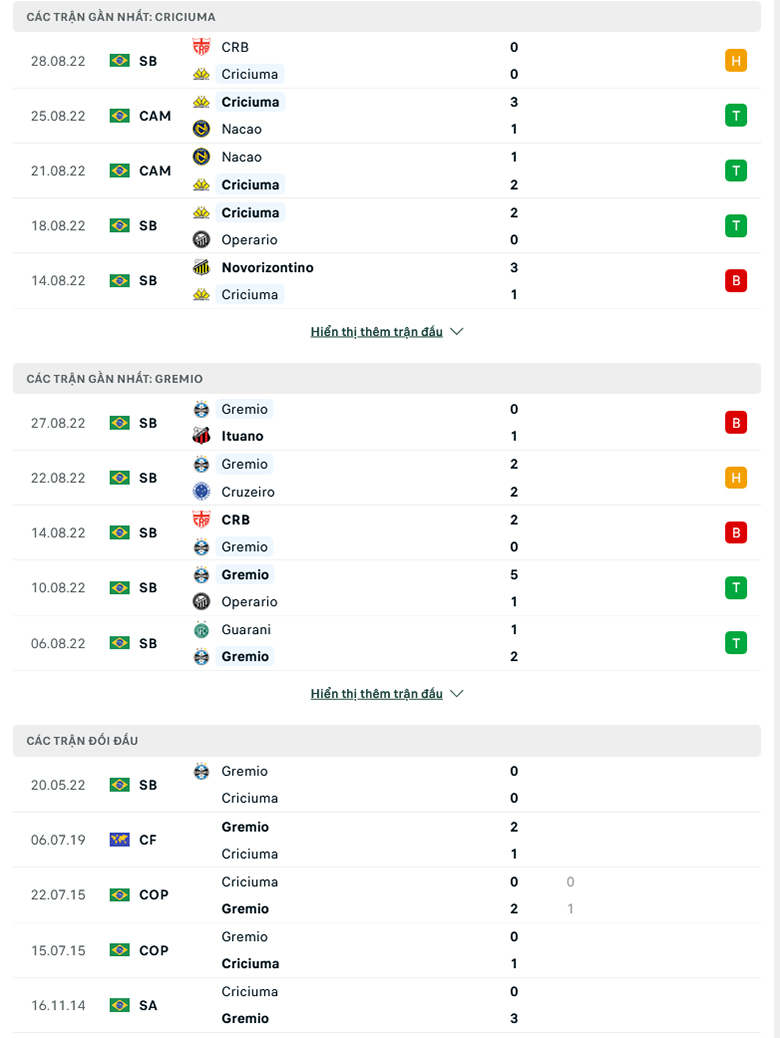
Task: Select the CRB club logo
Action: 200,46
